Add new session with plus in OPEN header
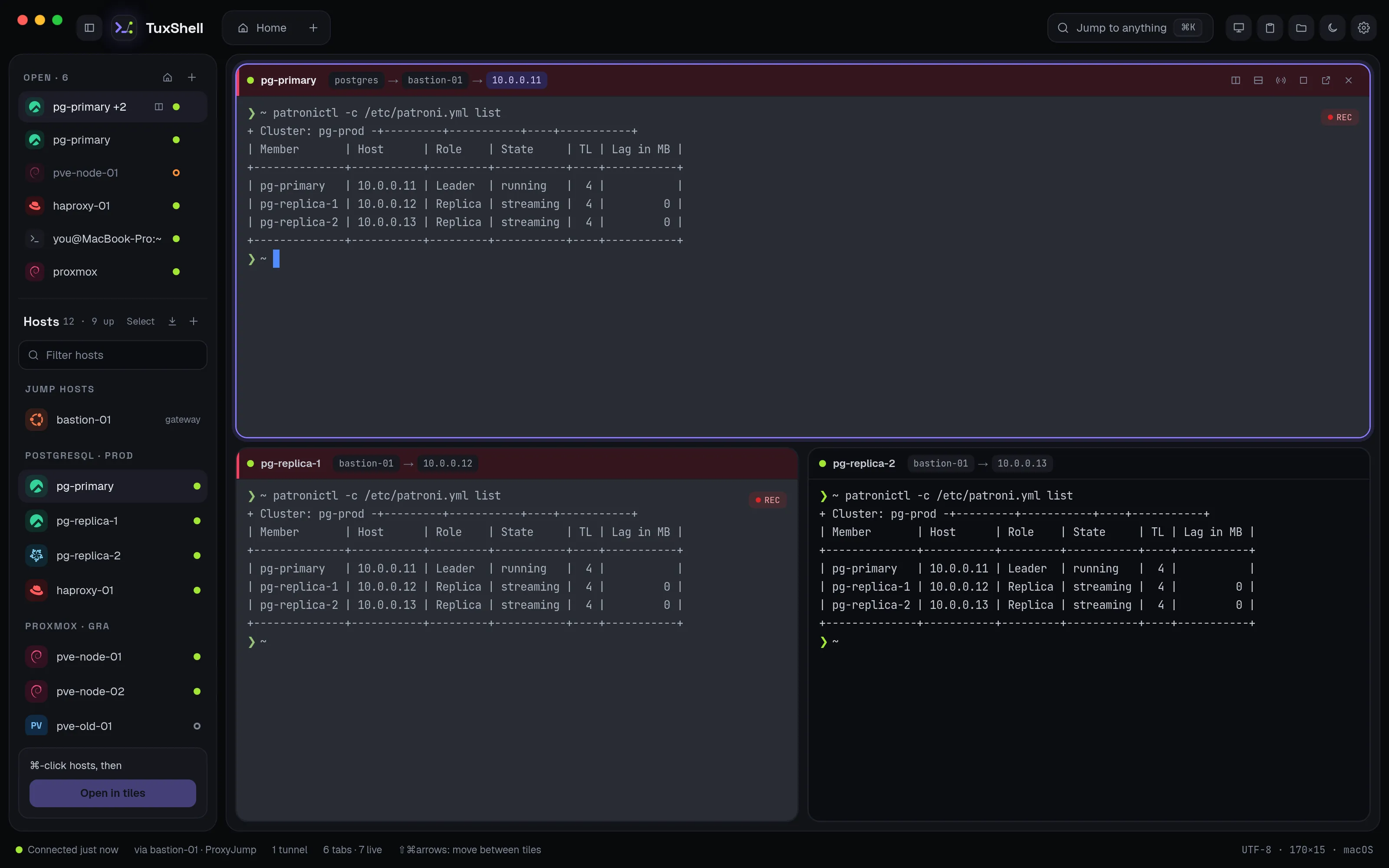Image resolution: width=1389 pixels, height=868 pixels. 192,78
